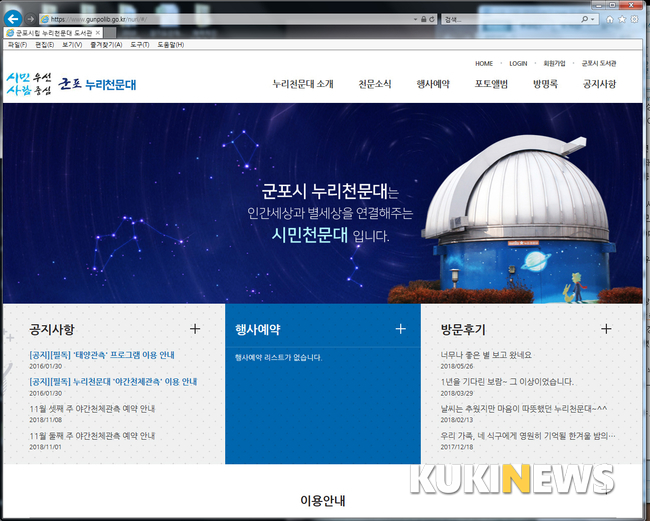The width and height of the screenshot is (650, 521).
Task: Click the 군포시 도서관 top link
Action: click(599, 63)
